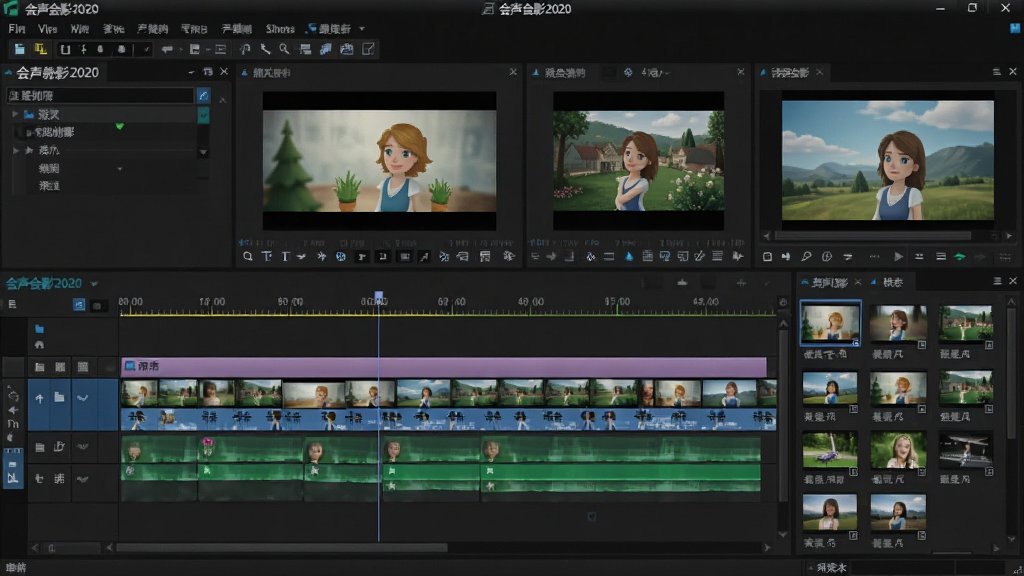Open the media library panel's hamburger menu
This screenshot has width=1024, height=576.
pos(997,281)
